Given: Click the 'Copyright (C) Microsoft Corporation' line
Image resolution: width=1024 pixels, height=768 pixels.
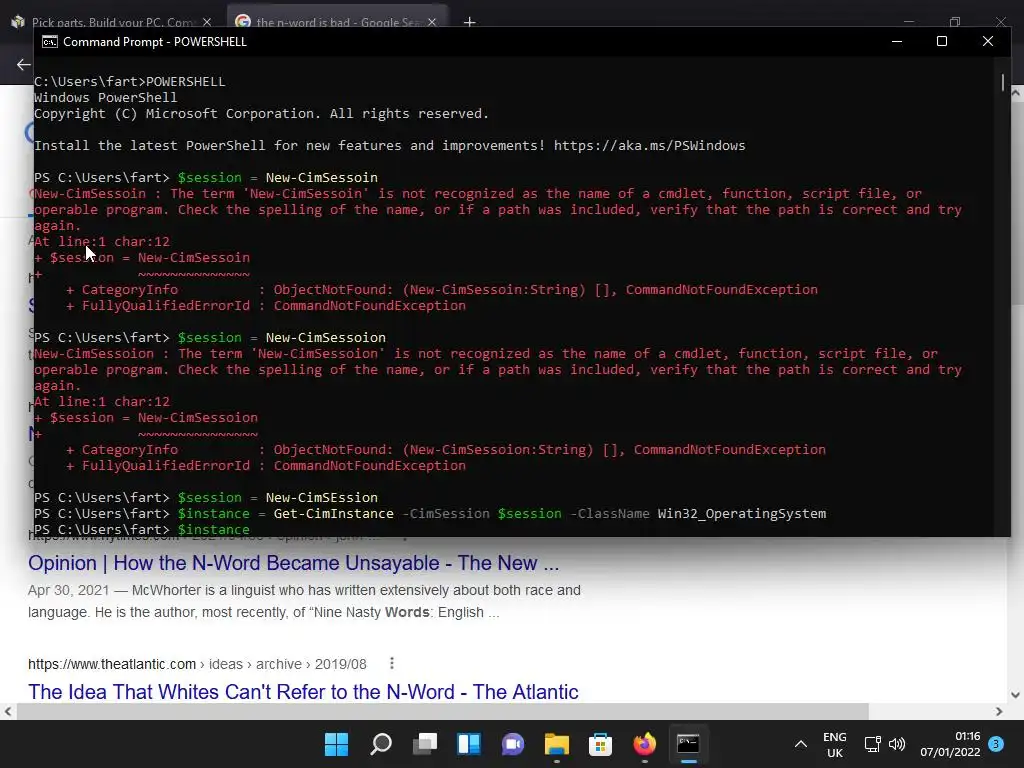Looking at the screenshot, I should pos(261,114).
